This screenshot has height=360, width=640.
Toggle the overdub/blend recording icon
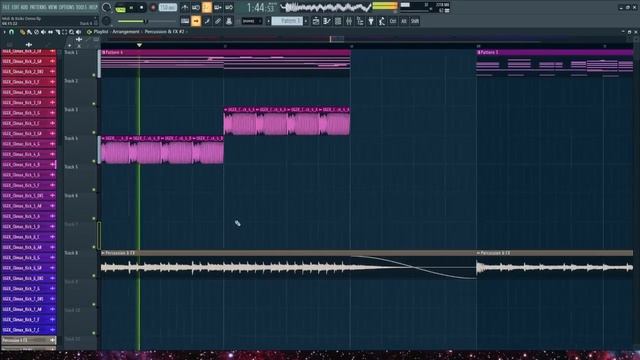point(218,8)
